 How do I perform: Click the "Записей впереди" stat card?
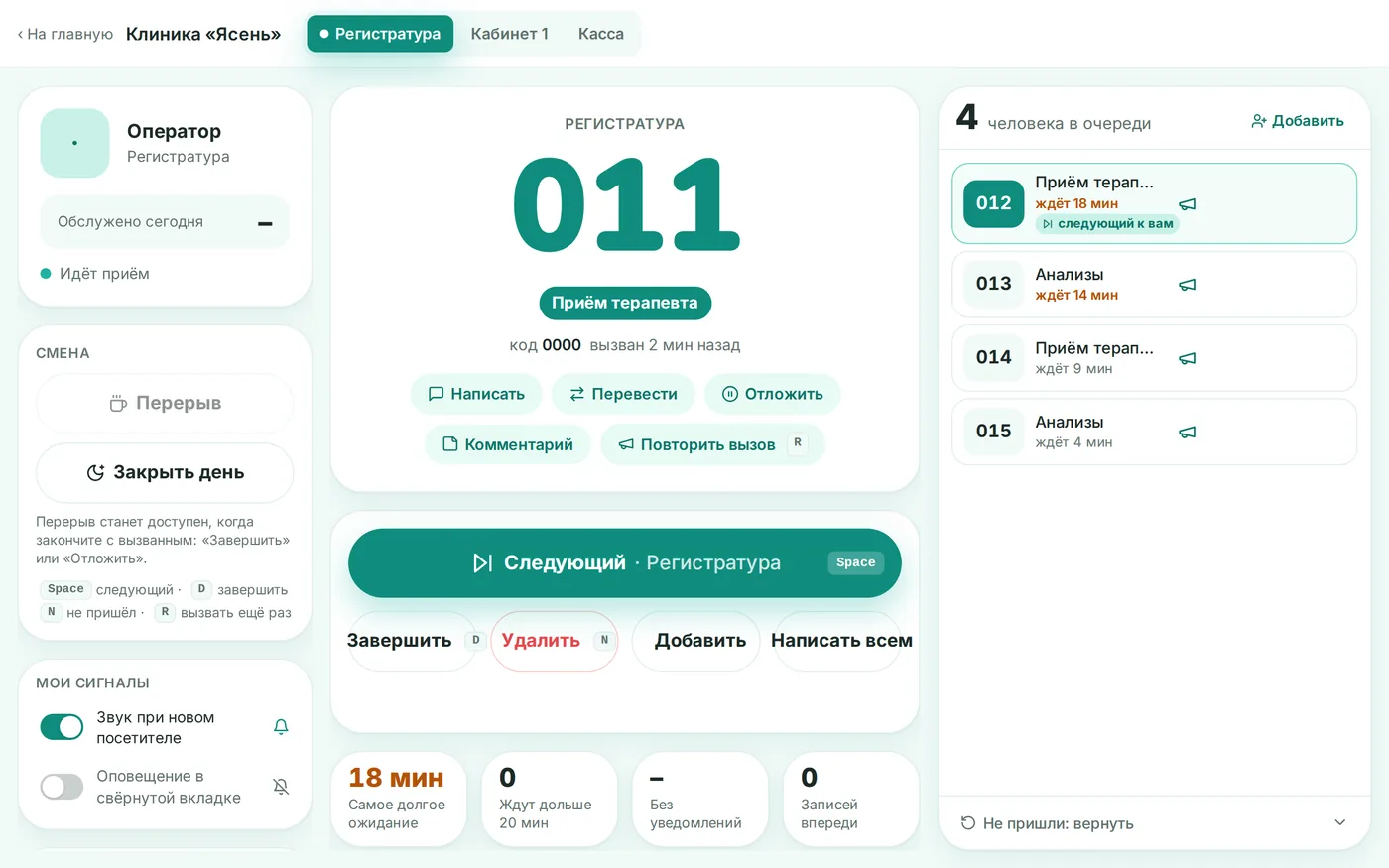pyautogui.click(x=851, y=800)
